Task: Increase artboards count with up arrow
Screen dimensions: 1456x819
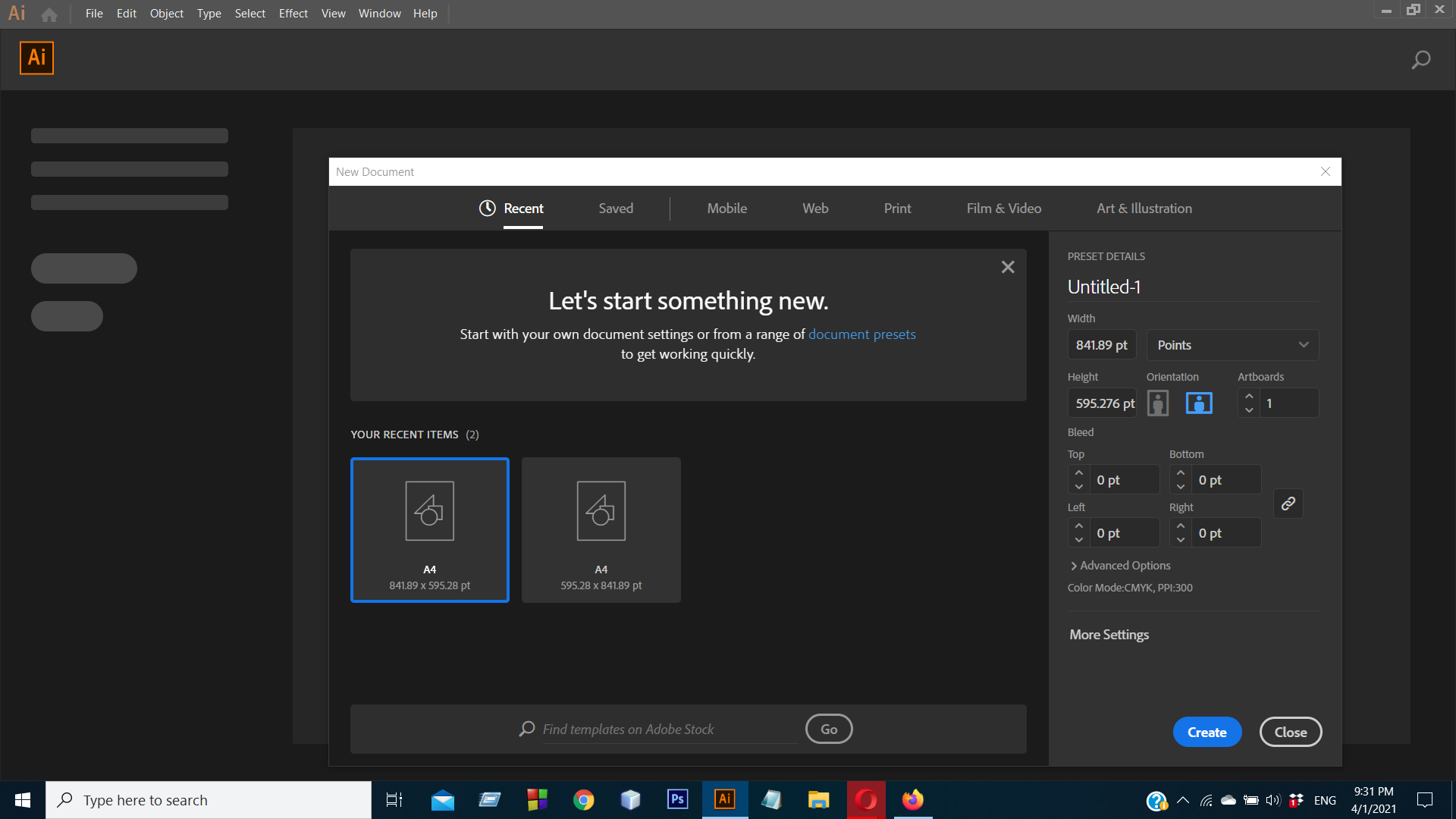Action: pos(1249,396)
